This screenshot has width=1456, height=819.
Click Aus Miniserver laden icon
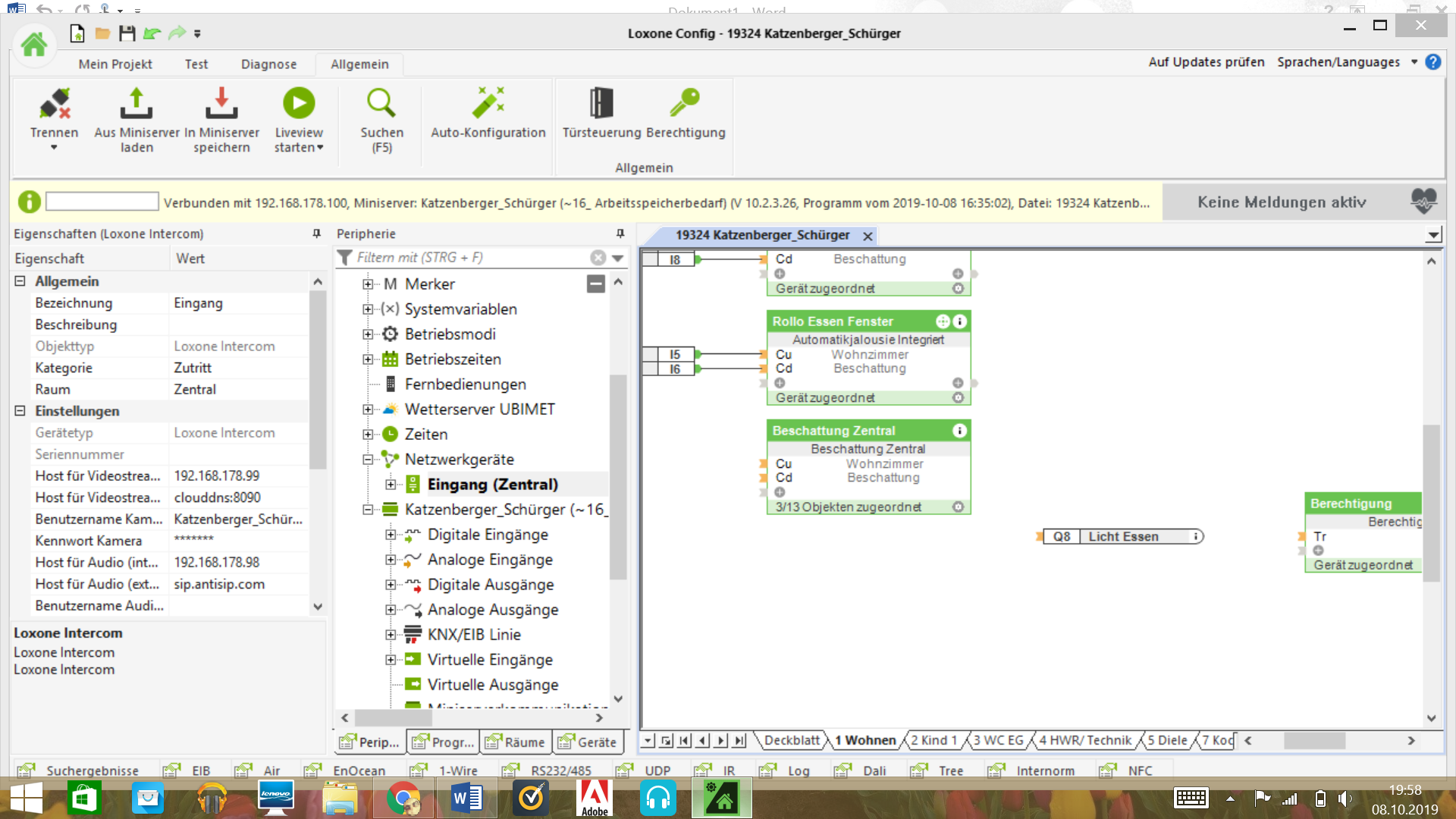136,104
